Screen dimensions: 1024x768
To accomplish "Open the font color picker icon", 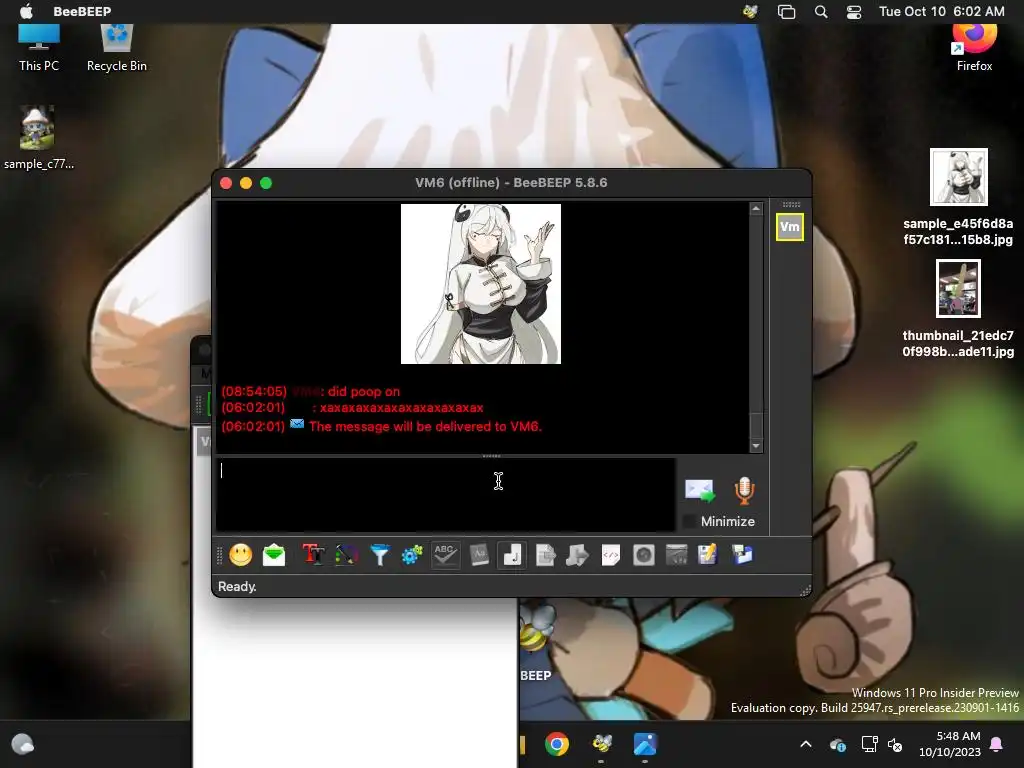I will click(x=347, y=555).
